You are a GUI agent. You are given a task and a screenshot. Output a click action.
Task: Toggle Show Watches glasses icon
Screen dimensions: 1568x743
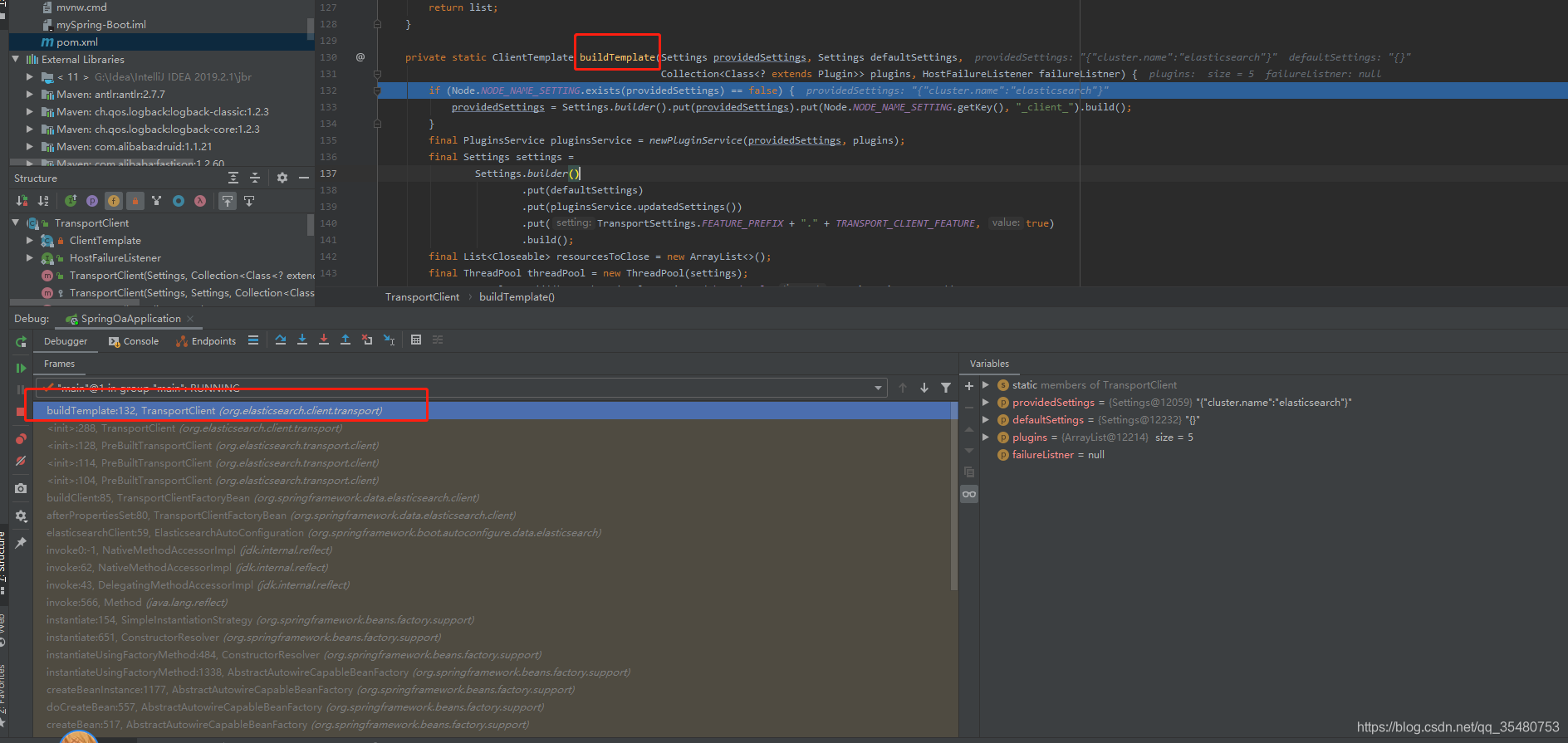[x=968, y=494]
